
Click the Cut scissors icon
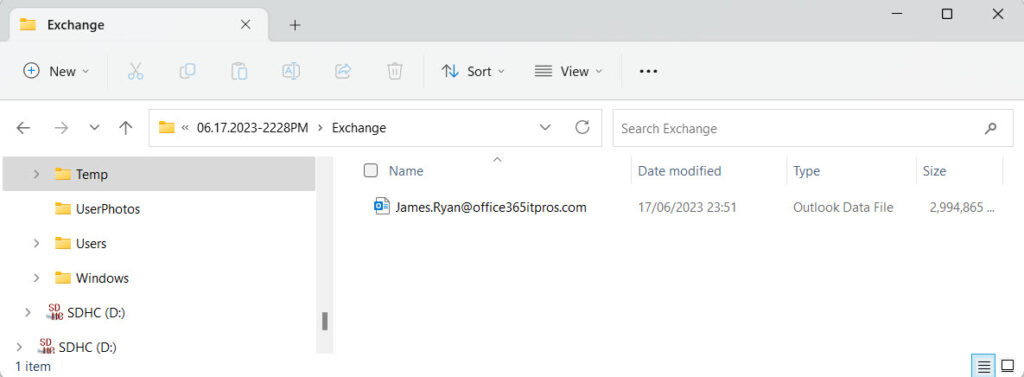click(x=135, y=71)
